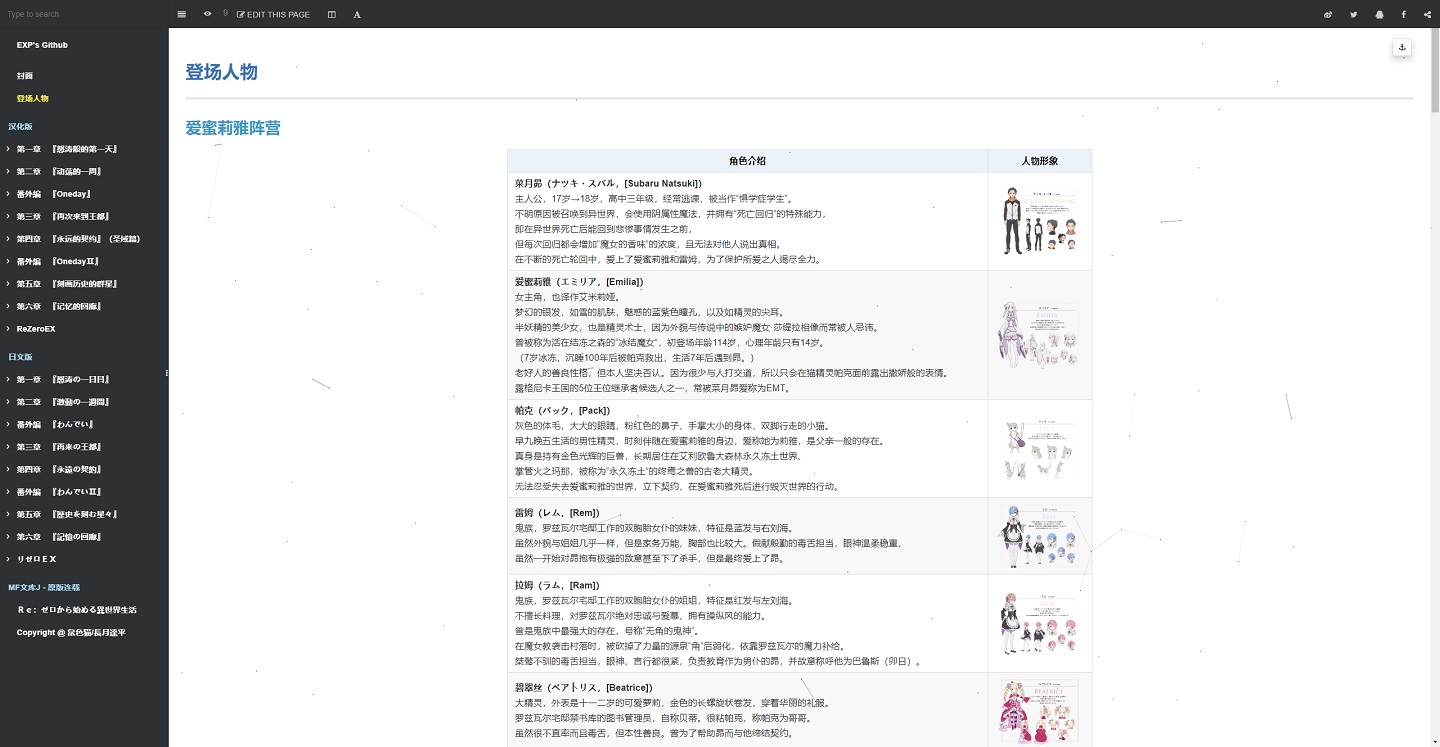Click the 角色介绍 table header
This screenshot has width=1440, height=747.
(747, 161)
